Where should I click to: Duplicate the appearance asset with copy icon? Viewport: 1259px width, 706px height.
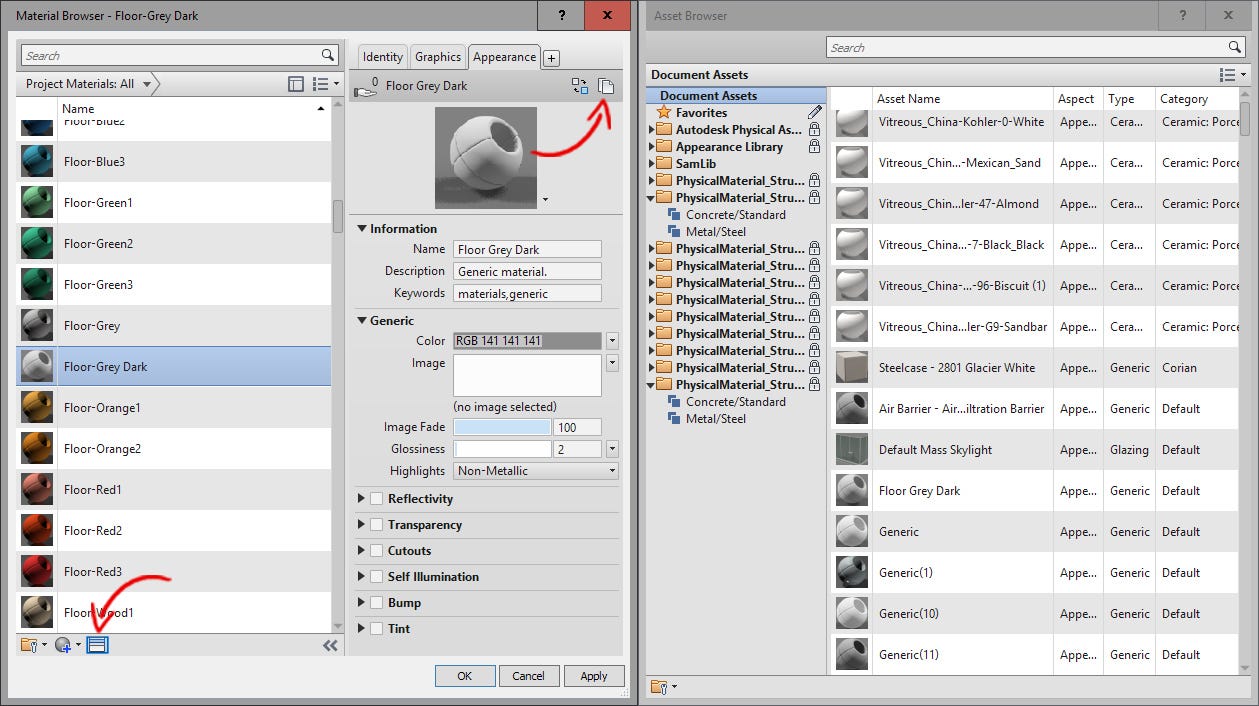pos(607,86)
